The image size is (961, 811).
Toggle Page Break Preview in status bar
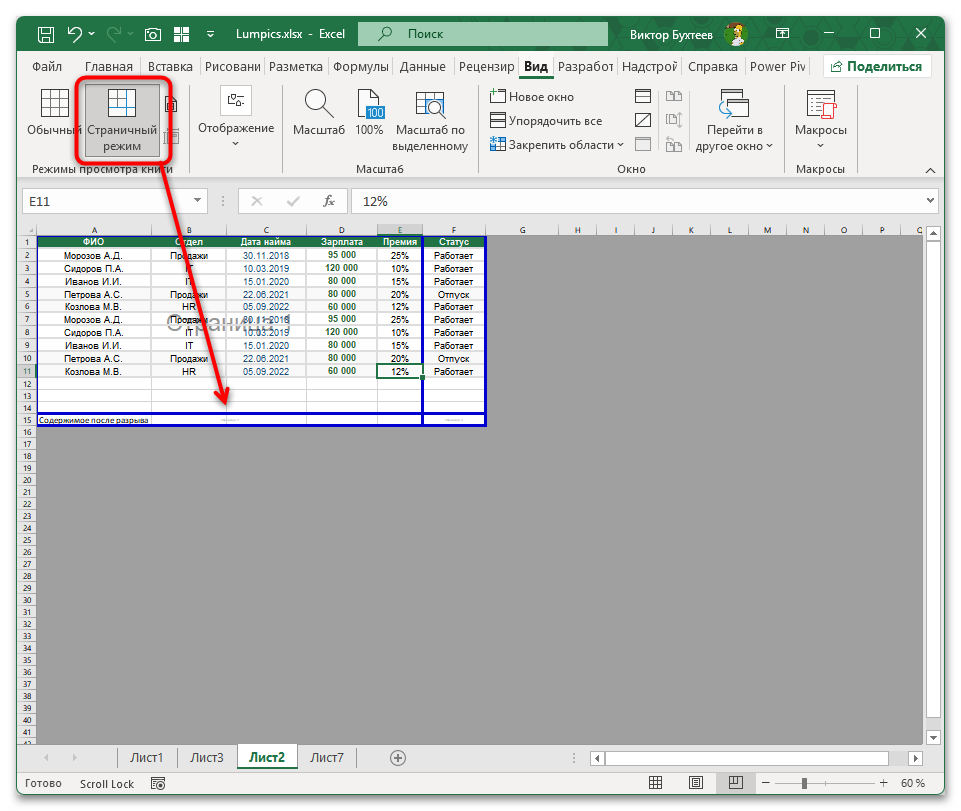click(735, 783)
